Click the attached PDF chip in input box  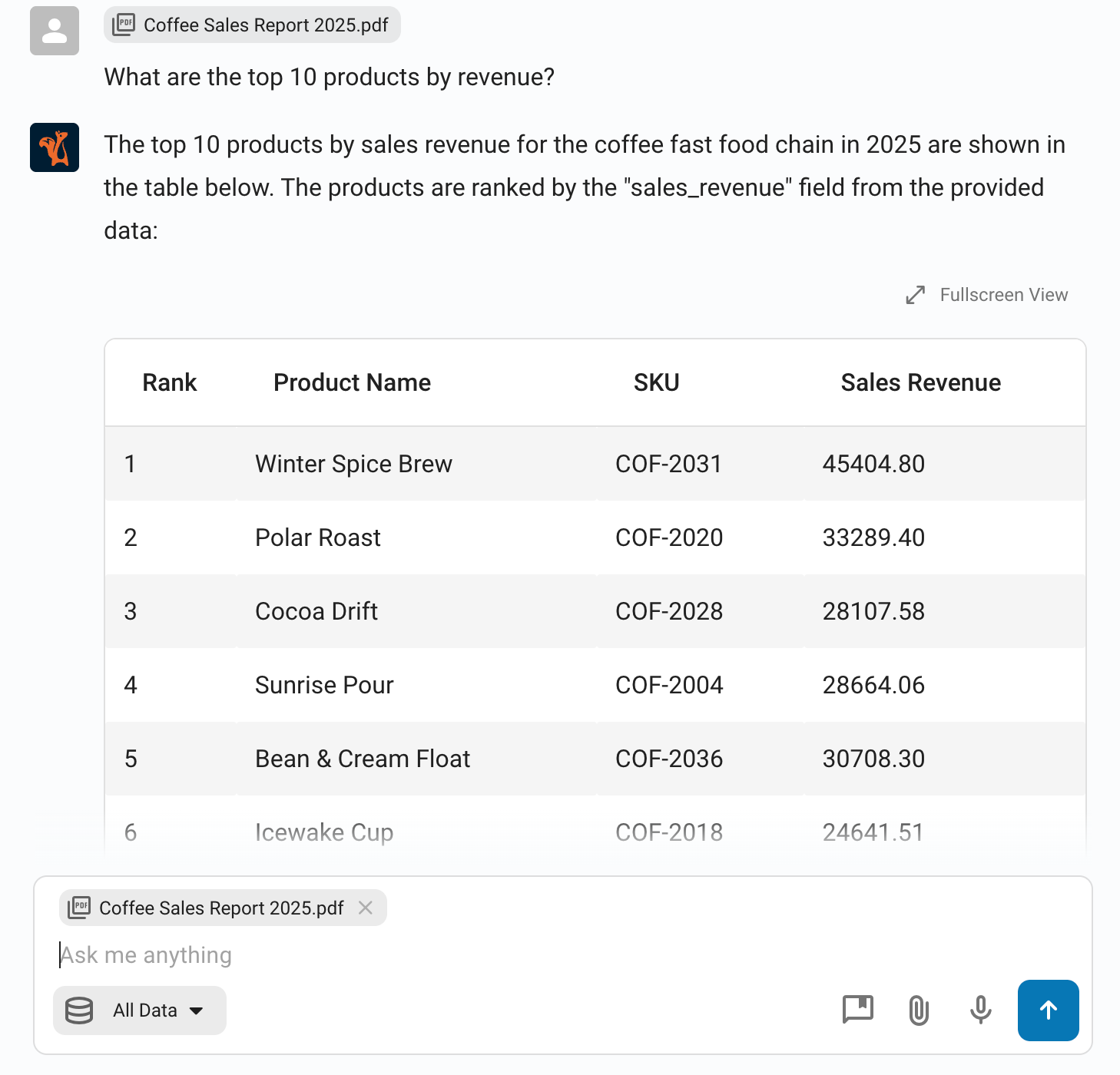[x=207, y=908]
